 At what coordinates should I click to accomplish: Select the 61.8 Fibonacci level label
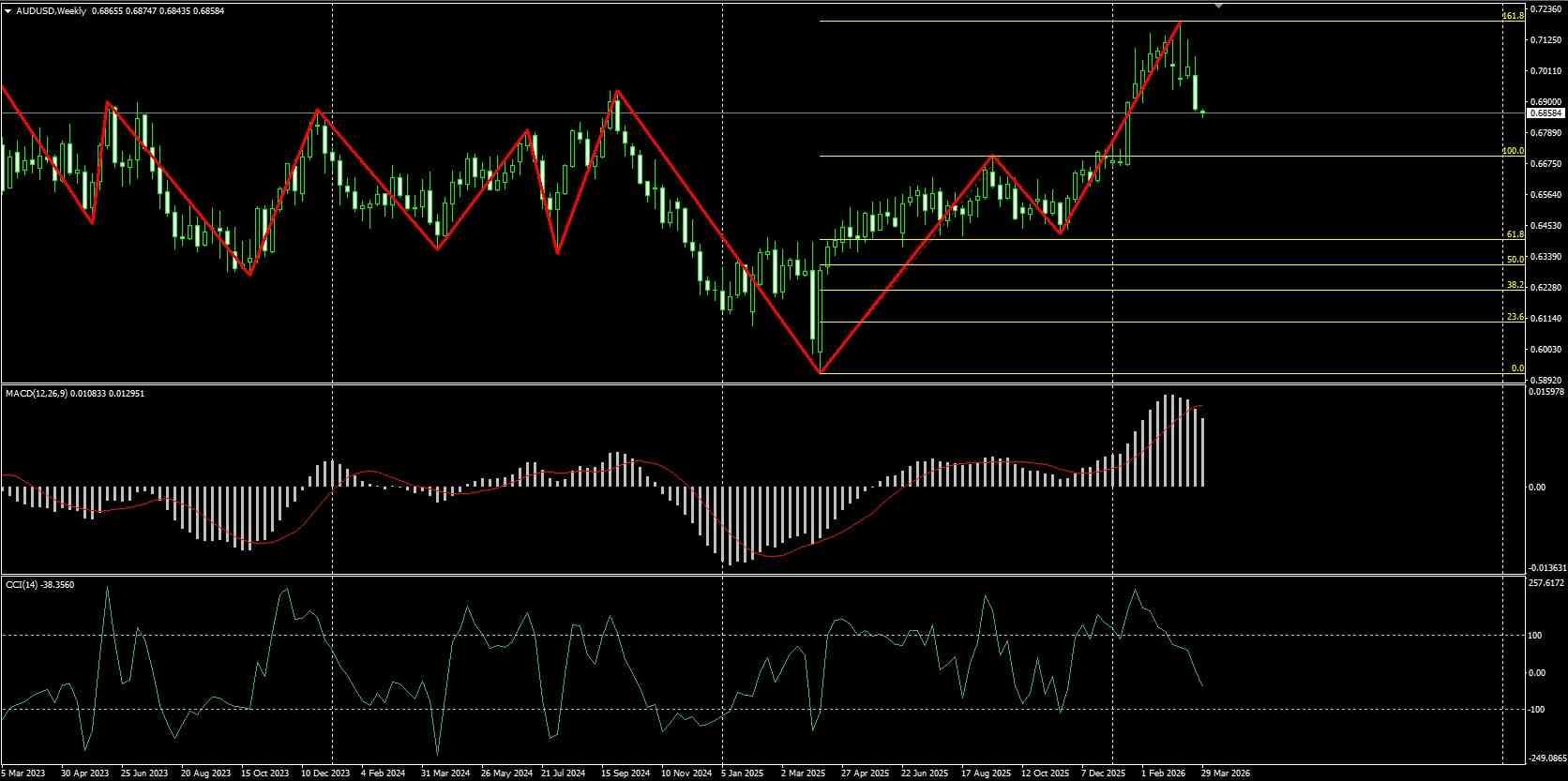1515,234
